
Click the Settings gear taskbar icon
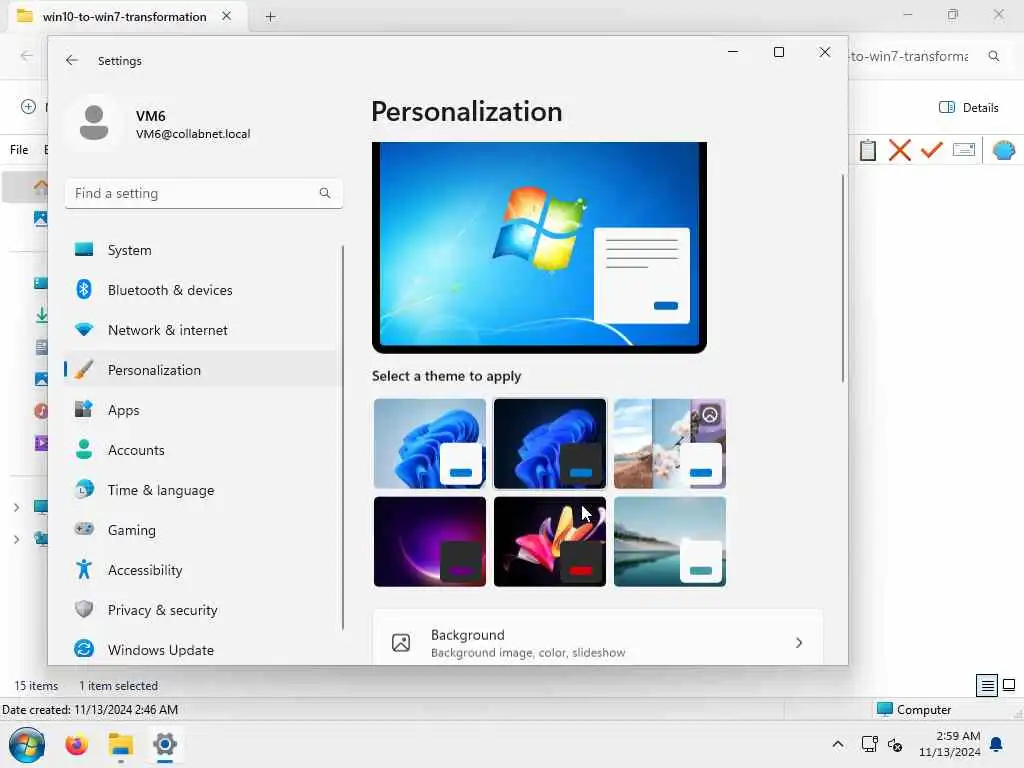click(165, 744)
